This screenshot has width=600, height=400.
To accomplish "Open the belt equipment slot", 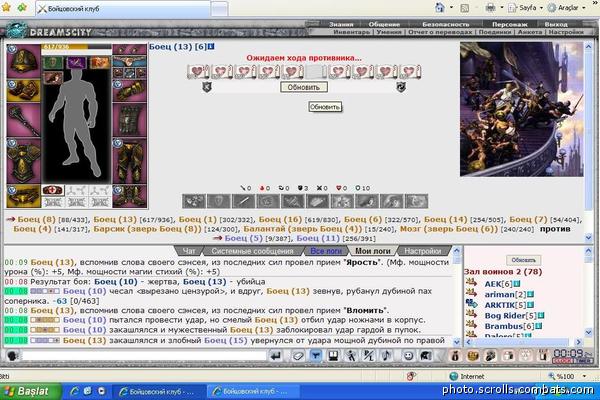I will point(23,196).
